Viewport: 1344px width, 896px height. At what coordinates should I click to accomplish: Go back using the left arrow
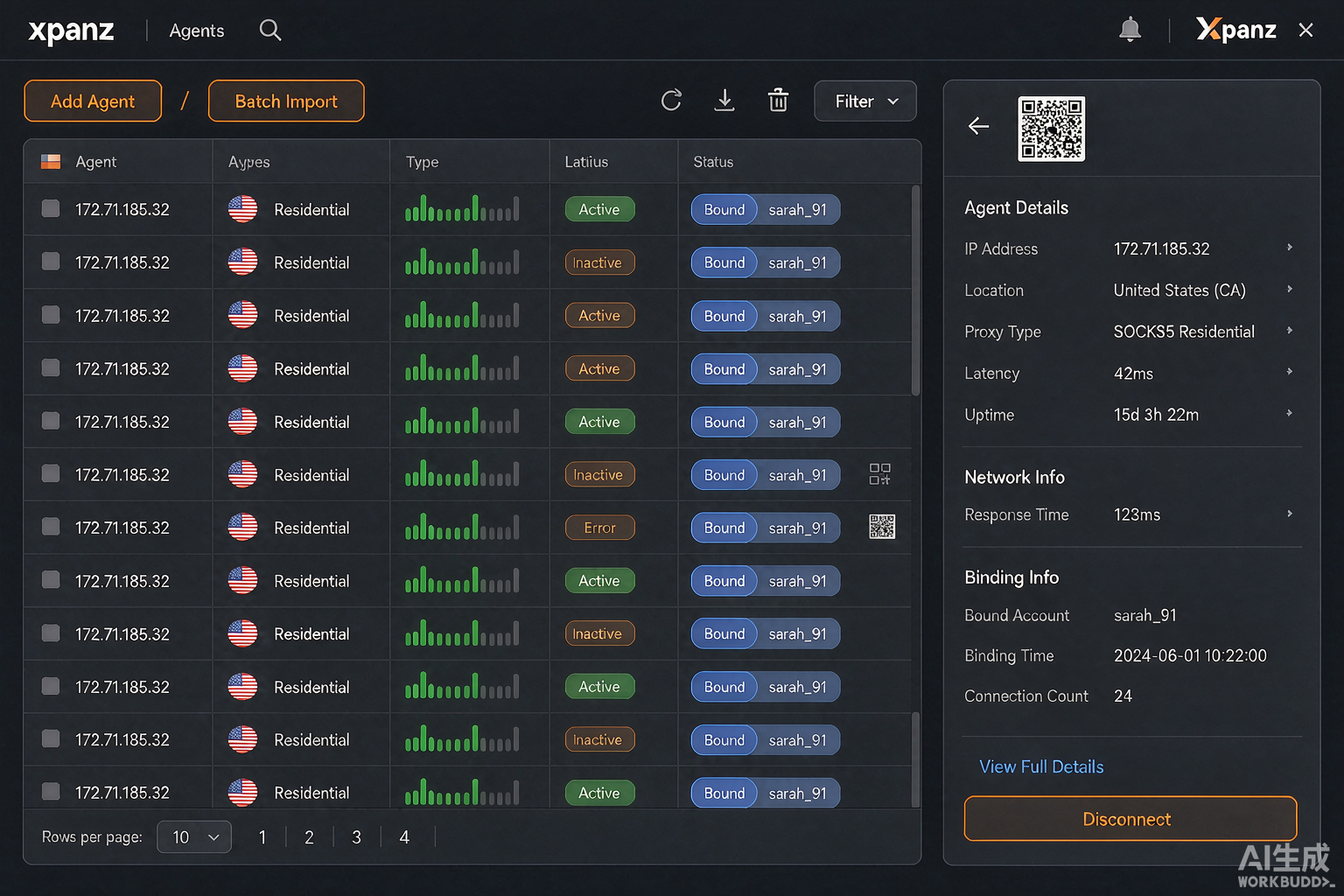[978, 126]
